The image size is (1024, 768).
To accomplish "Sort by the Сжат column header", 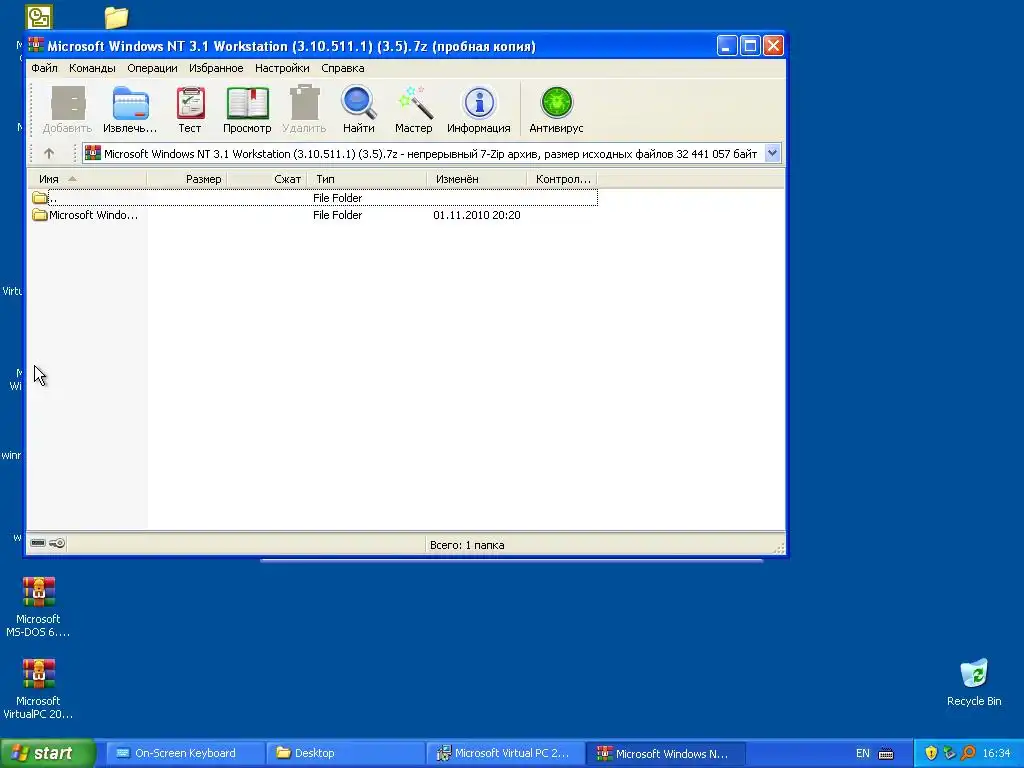I will click(x=266, y=179).
